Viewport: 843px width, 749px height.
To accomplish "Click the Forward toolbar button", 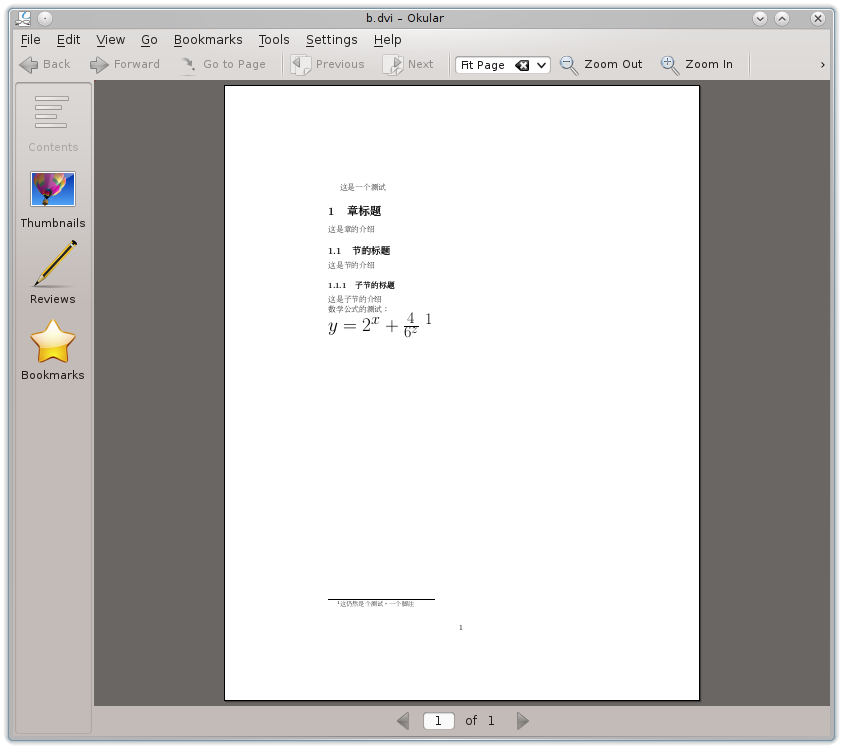I will [x=125, y=64].
